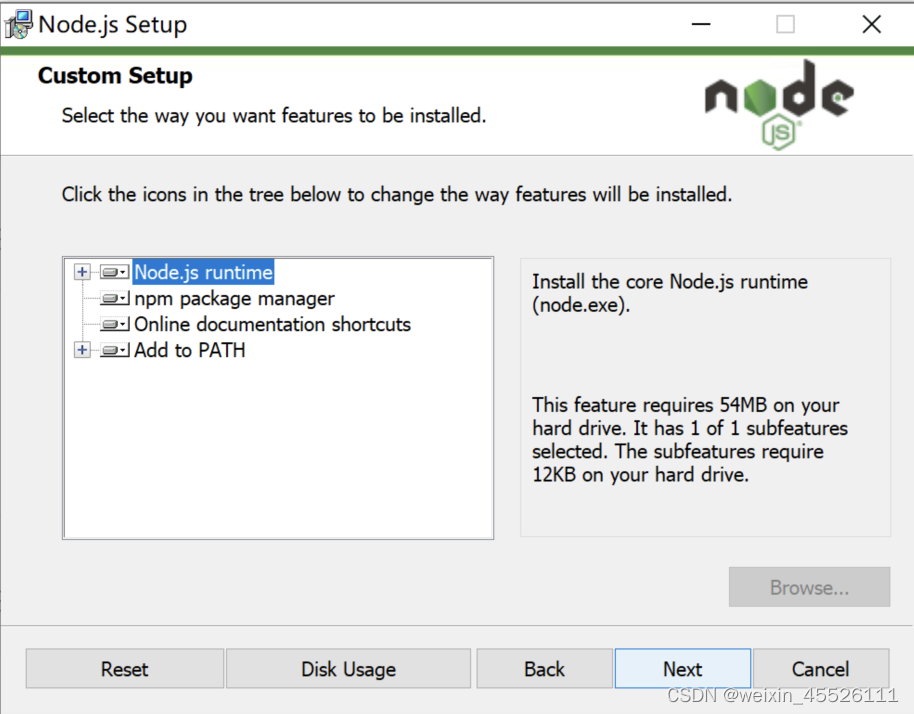Click the Next button
Image resolution: width=914 pixels, height=714 pixels.
(682, 668)
